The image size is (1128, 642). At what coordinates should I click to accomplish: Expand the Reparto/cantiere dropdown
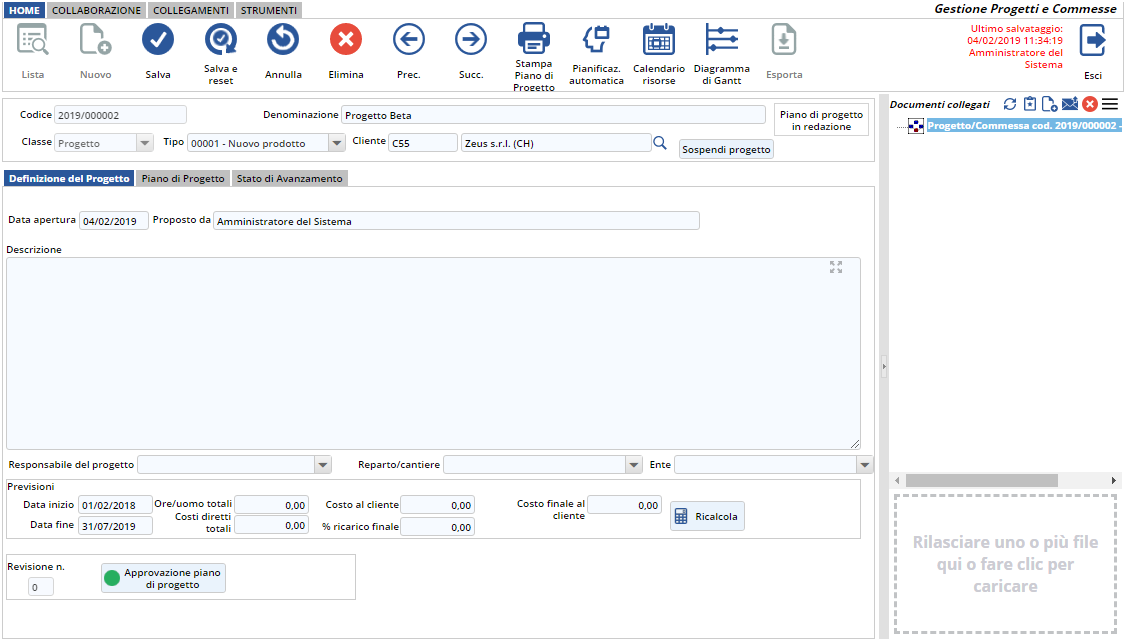633,465
